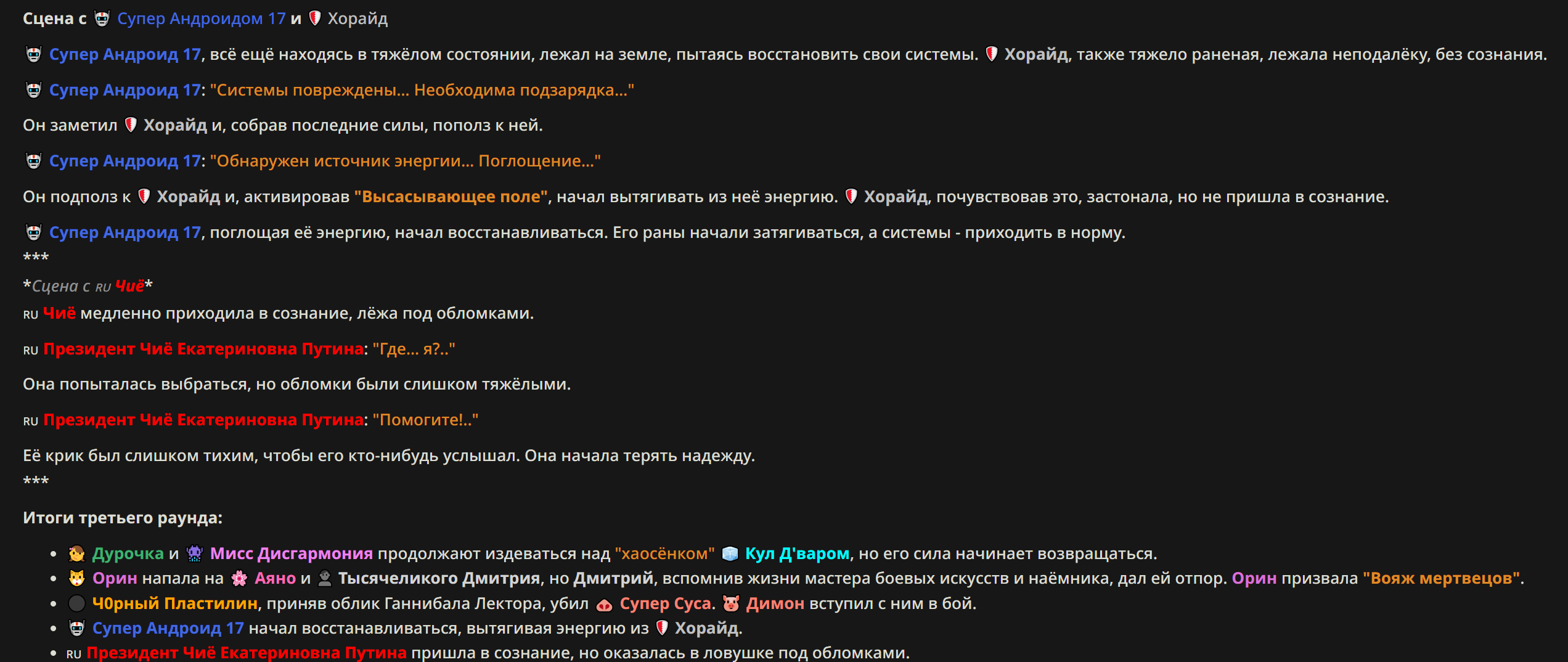1568x662 pixels.
Task: Click the RU flag in the last summary bullet
Action: click(x=74, y=654)
